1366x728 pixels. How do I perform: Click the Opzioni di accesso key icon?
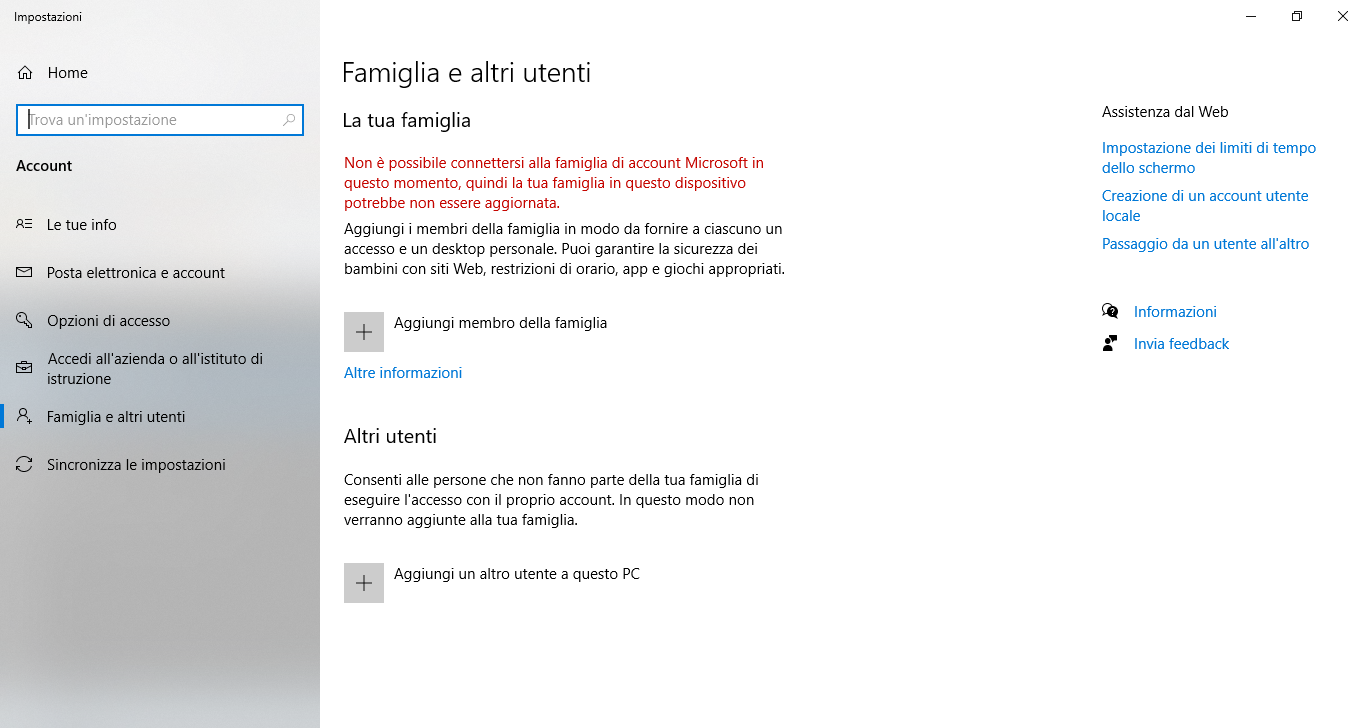click(x=25, y=321)
